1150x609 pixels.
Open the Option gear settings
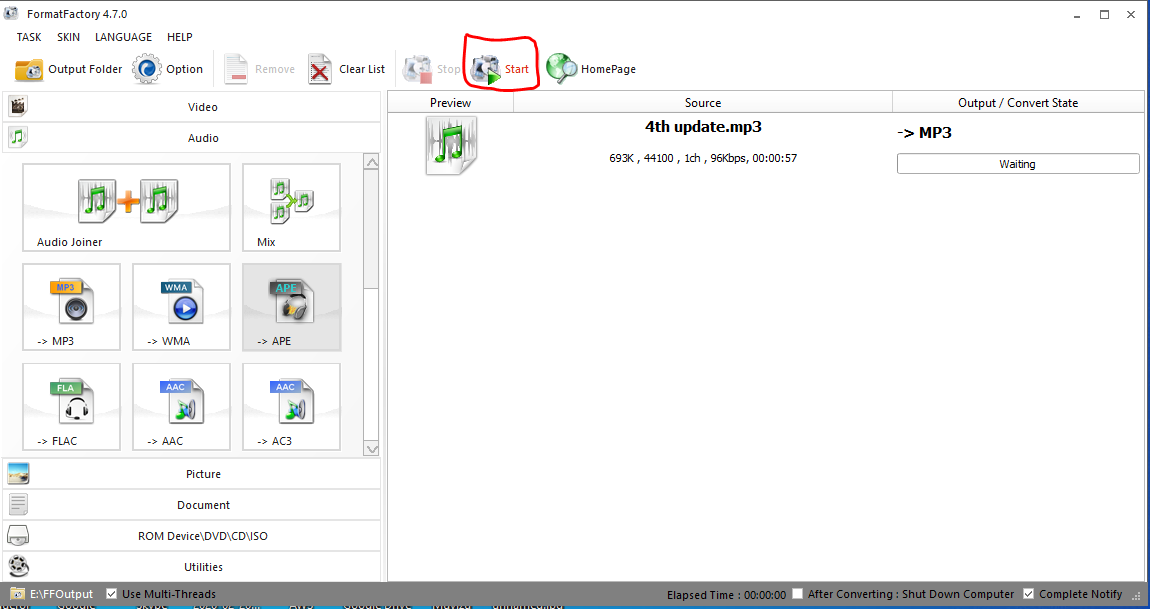click(147, 69)
